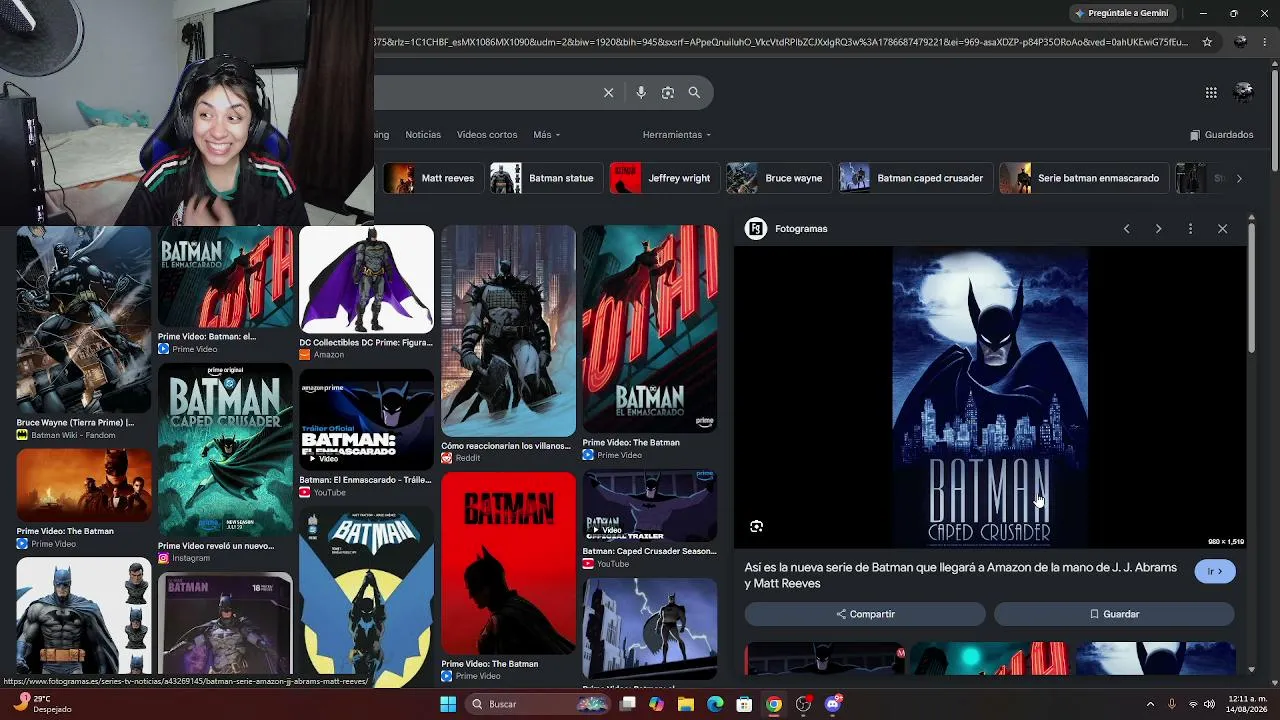Open the red Batman poster thumbnail
The width and height of the screenshot is (1280, 720).
(509, 564)
